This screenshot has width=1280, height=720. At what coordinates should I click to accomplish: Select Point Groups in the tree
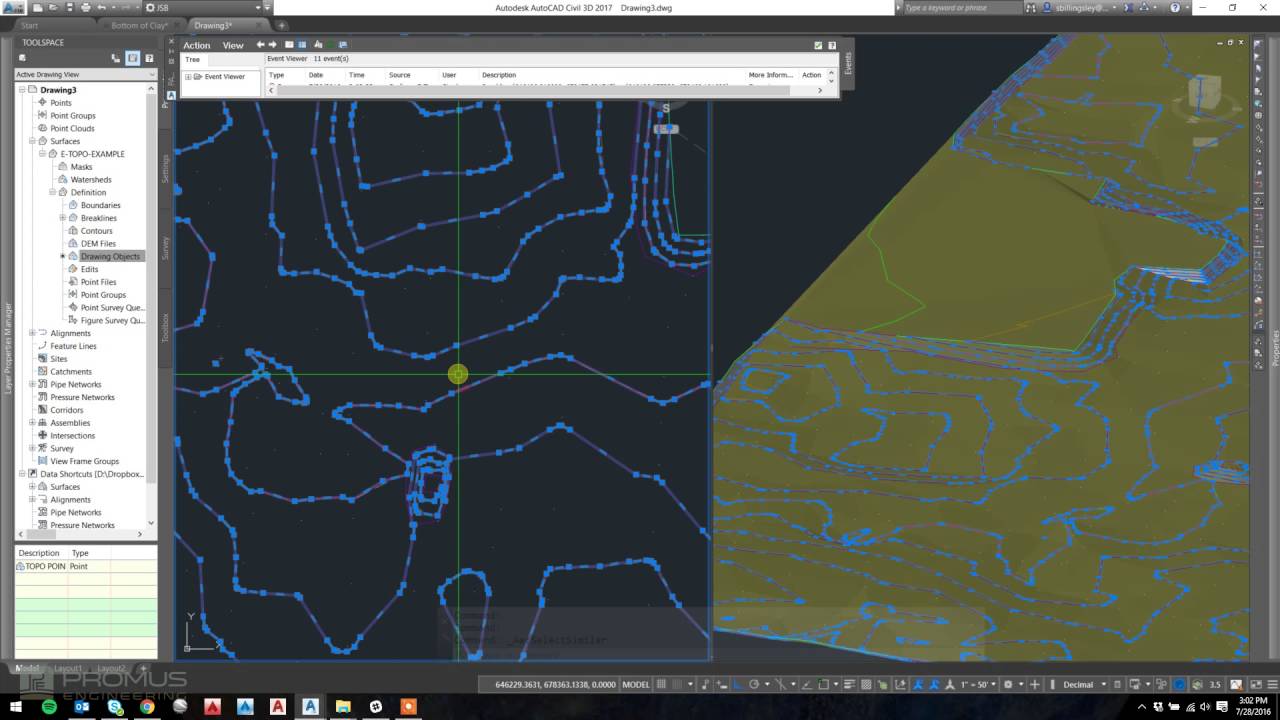click(x=73, y=116)
